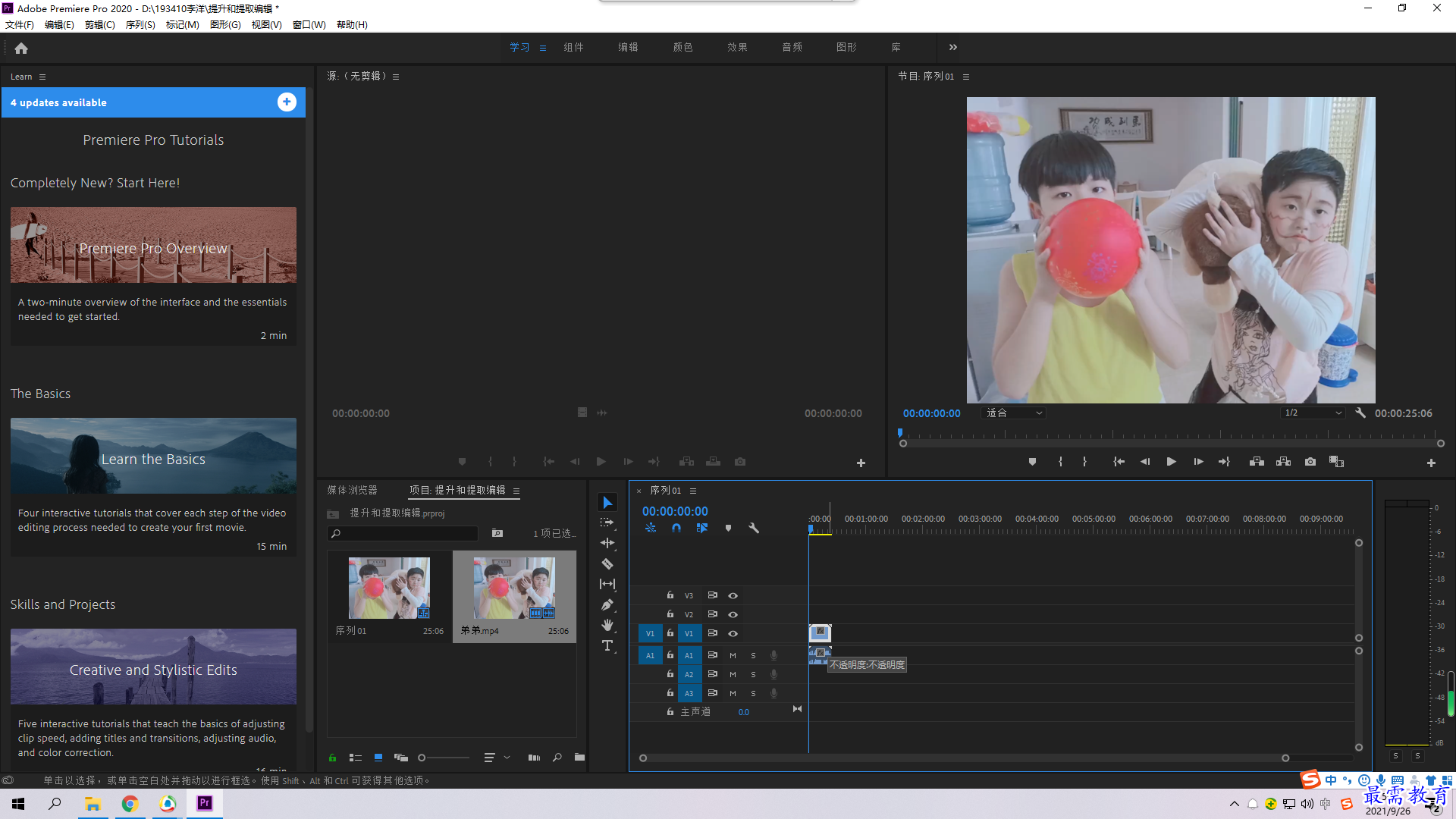Image resolution: width=1456 pixels, height=819 pixels.
Task: Mark Out point in program monitor
Action: click(x=1084, y=462)
